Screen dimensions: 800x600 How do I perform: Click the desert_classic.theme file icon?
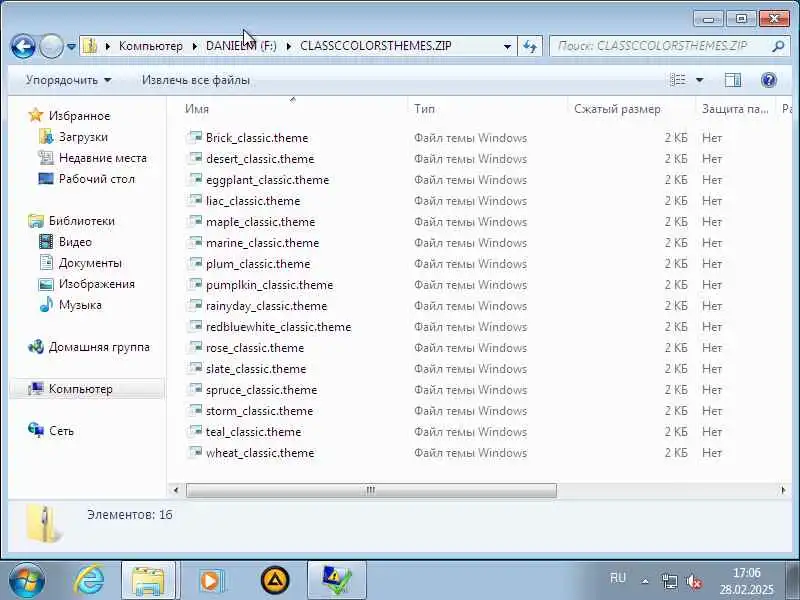pos(195,158)
